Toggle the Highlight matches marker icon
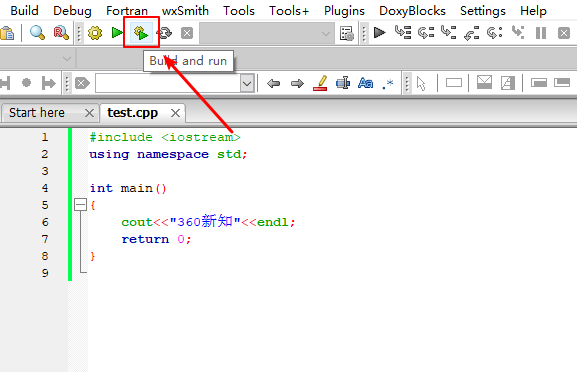Image resolution: width=577 pixels, height=372 pixels. [x=320, y=83]
